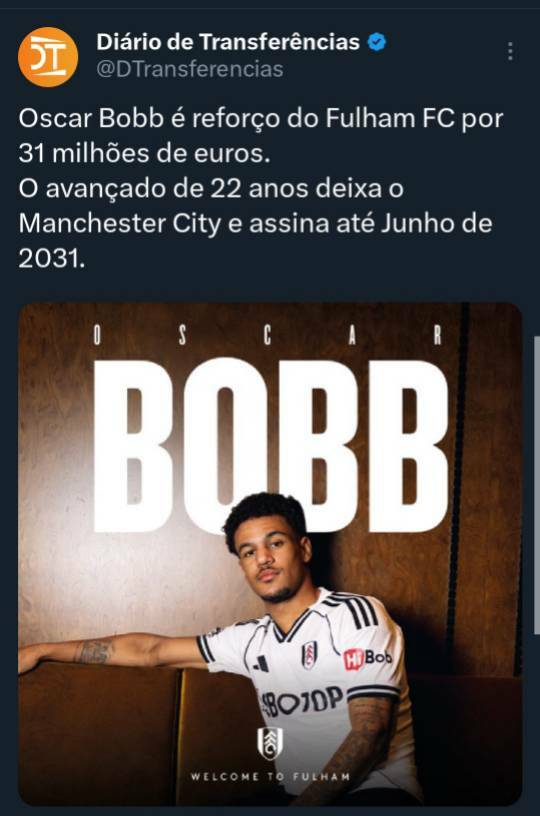Open the three-dot more options menu

tap(510, 51)
